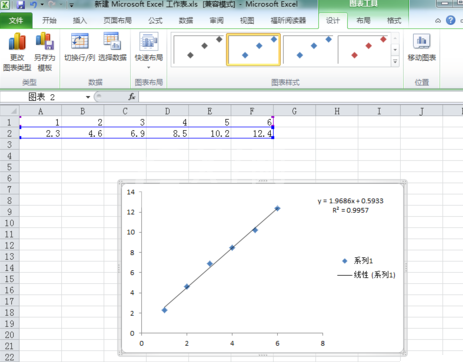Open Customize Quick Access Toolbar dropdown
The image size is (463, 362).
coord(71,5)
